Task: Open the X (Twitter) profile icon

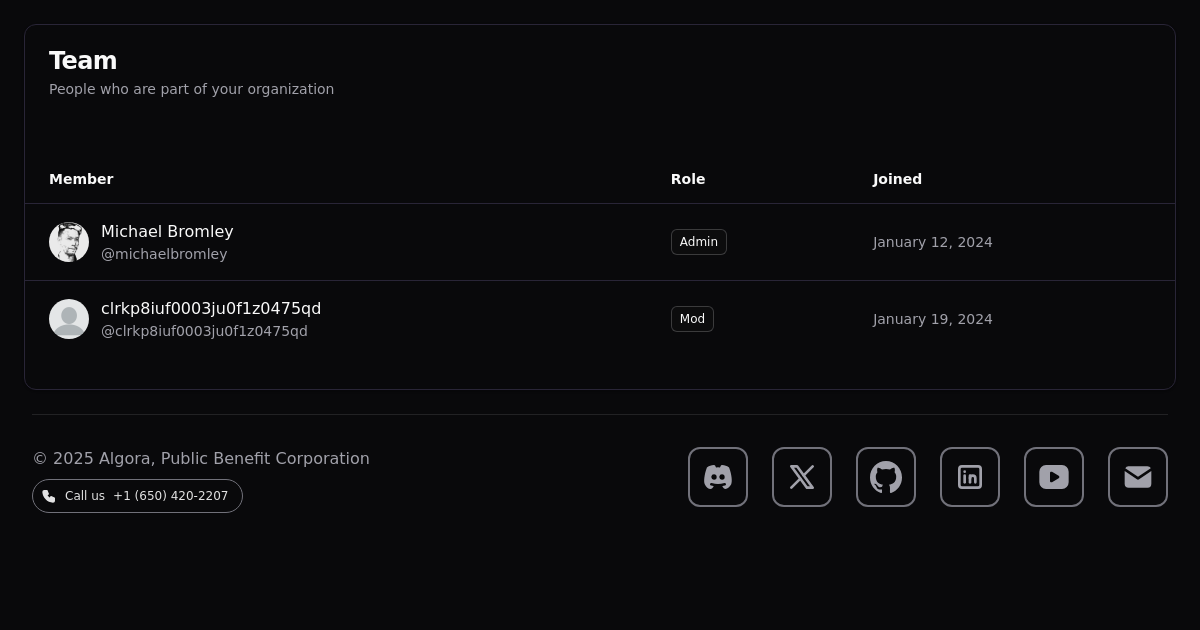Action: [x=802, y=477]
